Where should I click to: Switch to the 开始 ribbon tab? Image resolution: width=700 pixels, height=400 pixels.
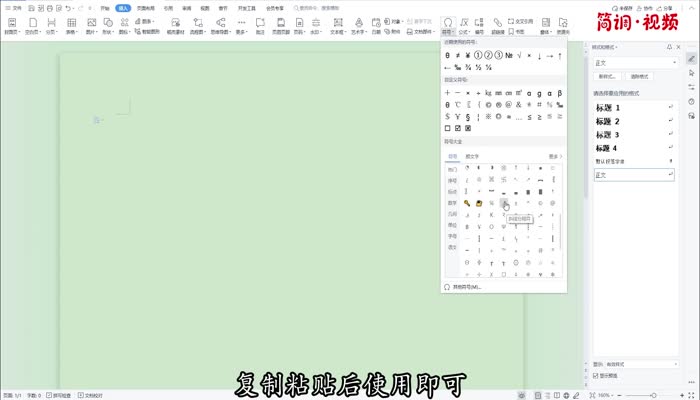(x=105, y=8)
